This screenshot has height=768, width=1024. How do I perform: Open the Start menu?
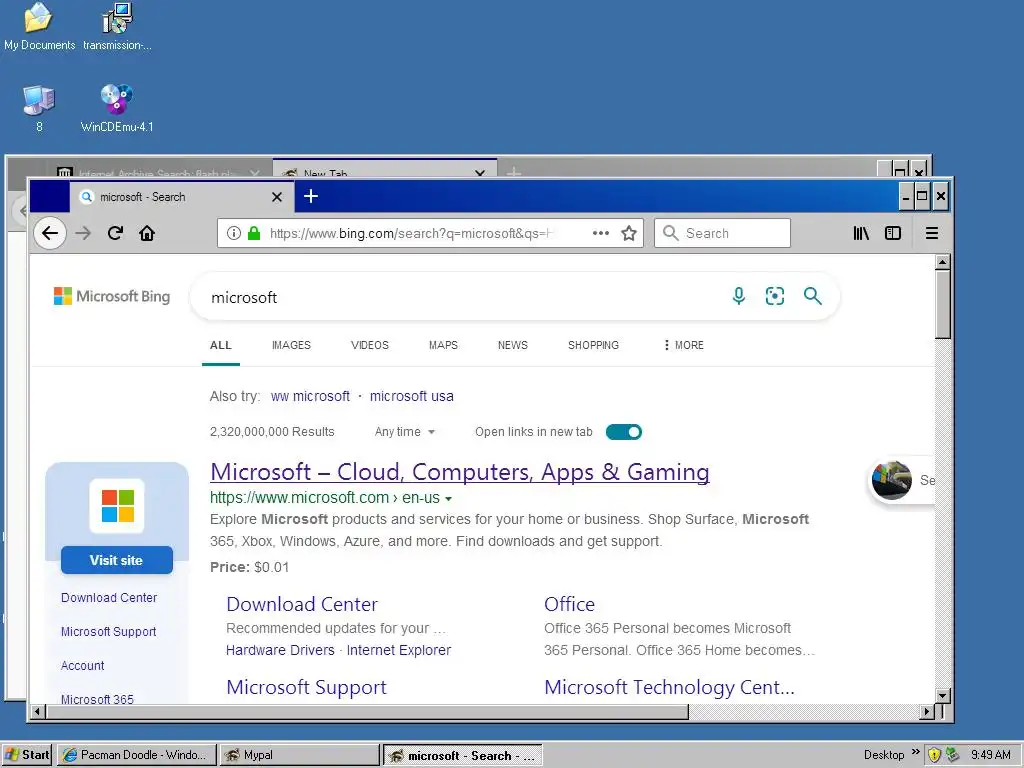point(27,755)
